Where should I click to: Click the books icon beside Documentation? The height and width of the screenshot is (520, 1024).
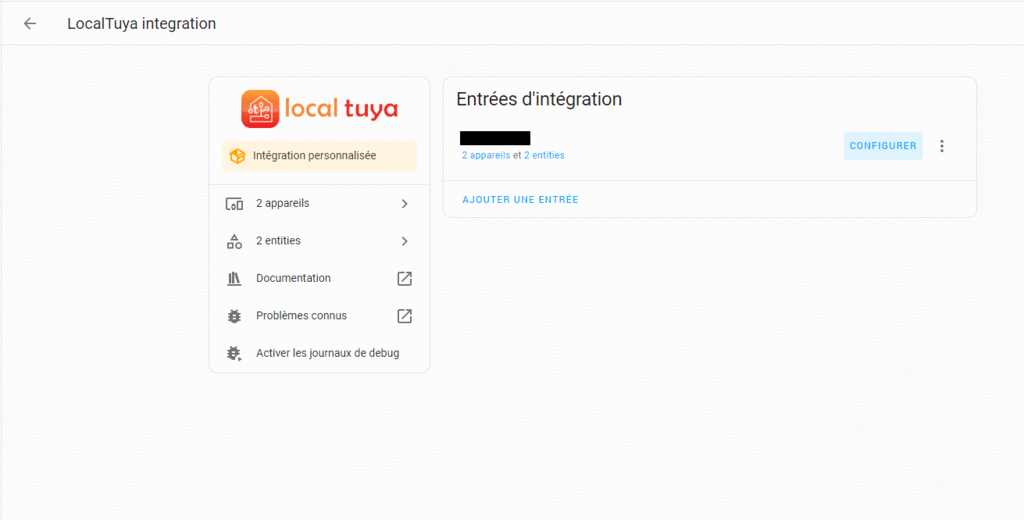pyautogui.click(x=234, y=278)
